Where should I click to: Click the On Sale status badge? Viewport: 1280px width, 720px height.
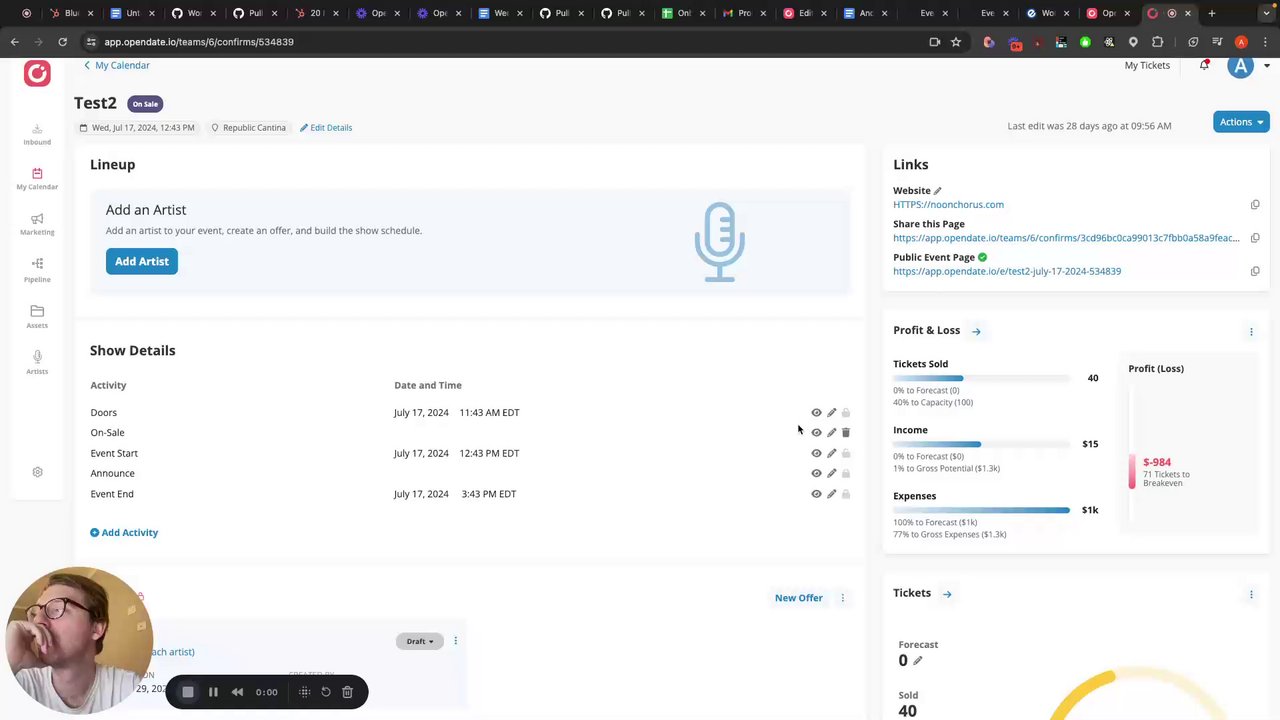[145, 104]
